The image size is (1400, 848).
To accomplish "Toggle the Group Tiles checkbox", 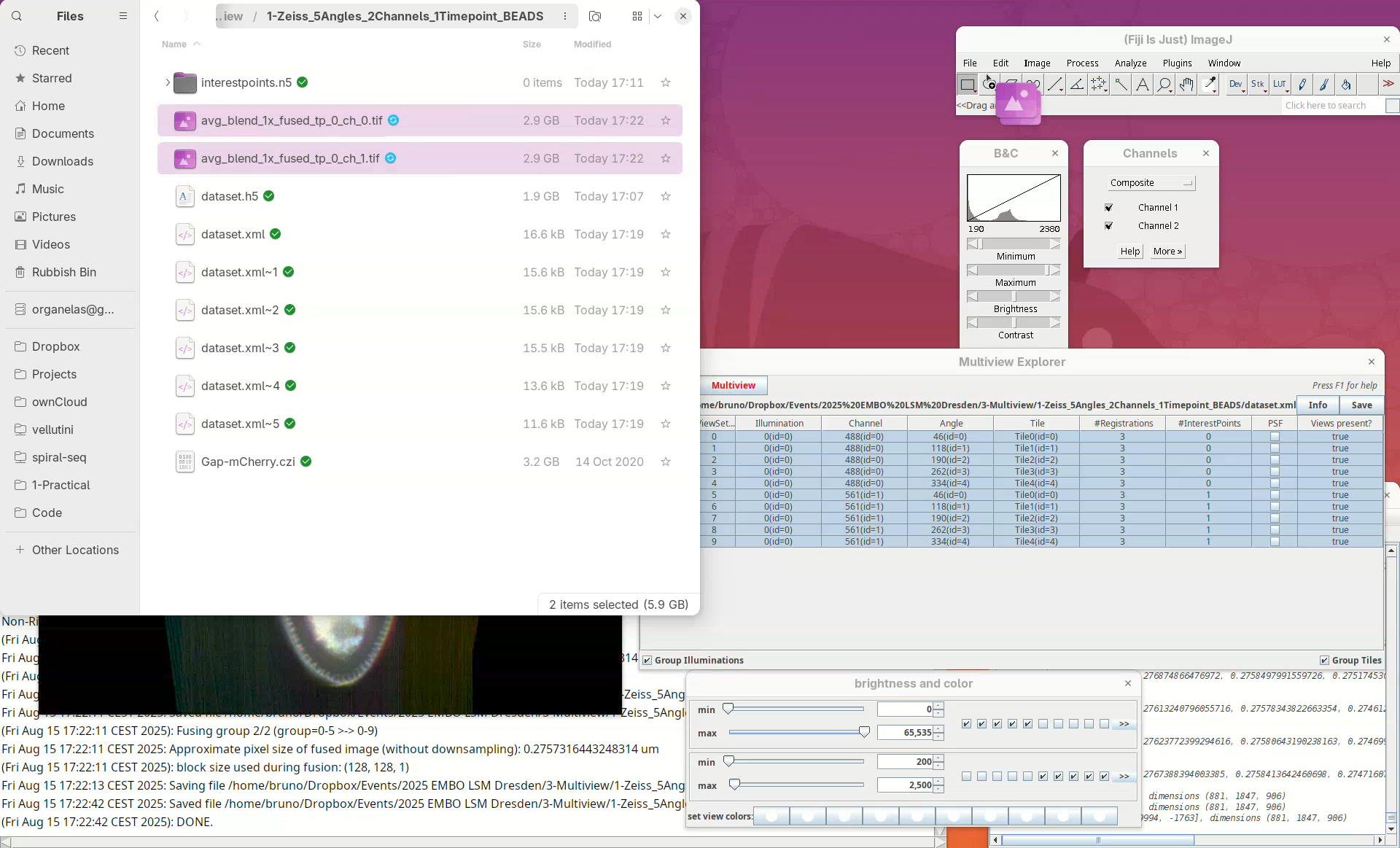I will coord(1324,660).
